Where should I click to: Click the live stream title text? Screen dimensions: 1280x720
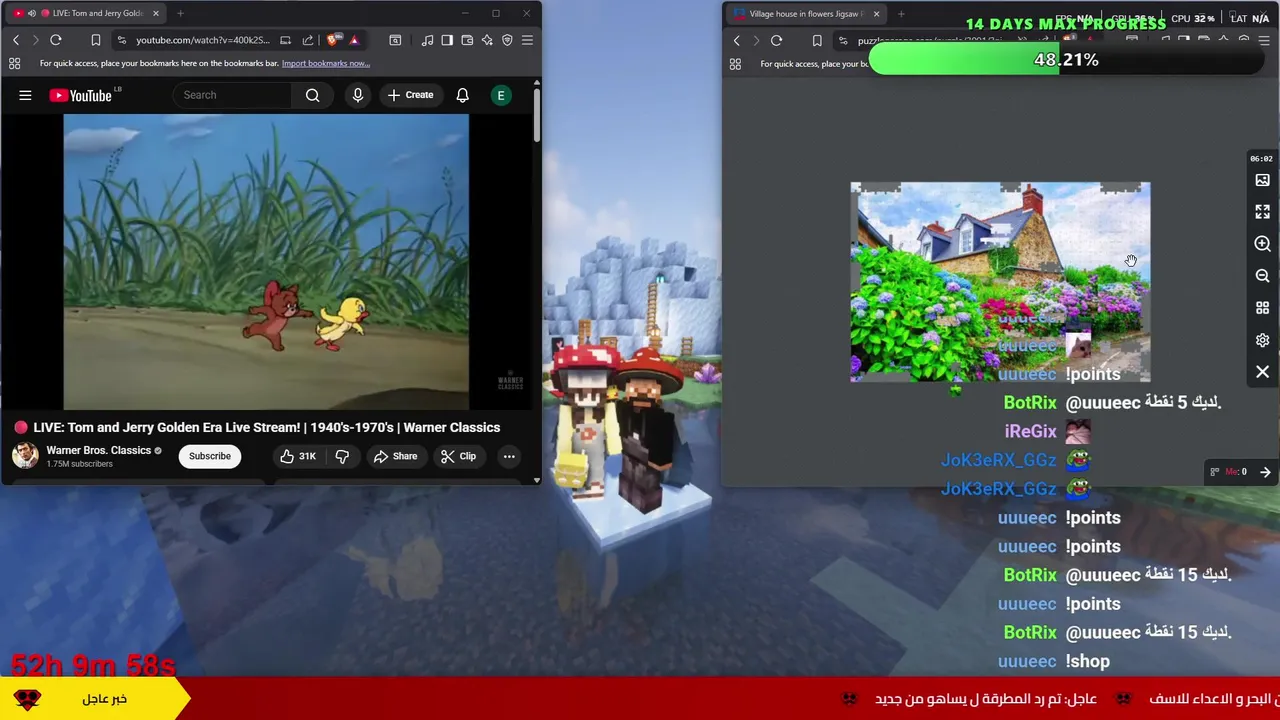(x=266, y=427)
